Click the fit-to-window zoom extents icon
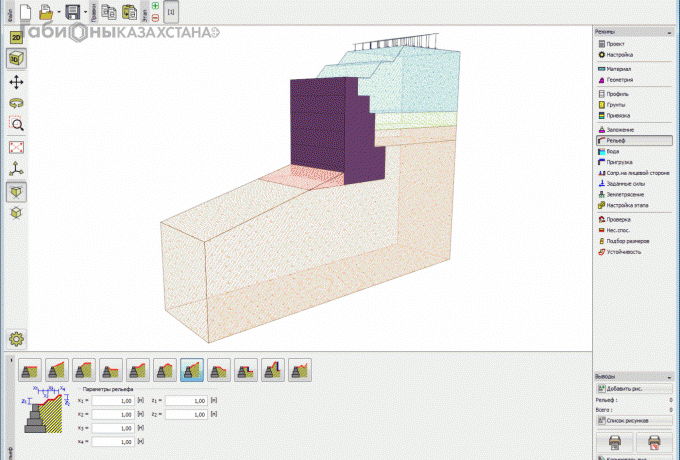 coord(17,146)
